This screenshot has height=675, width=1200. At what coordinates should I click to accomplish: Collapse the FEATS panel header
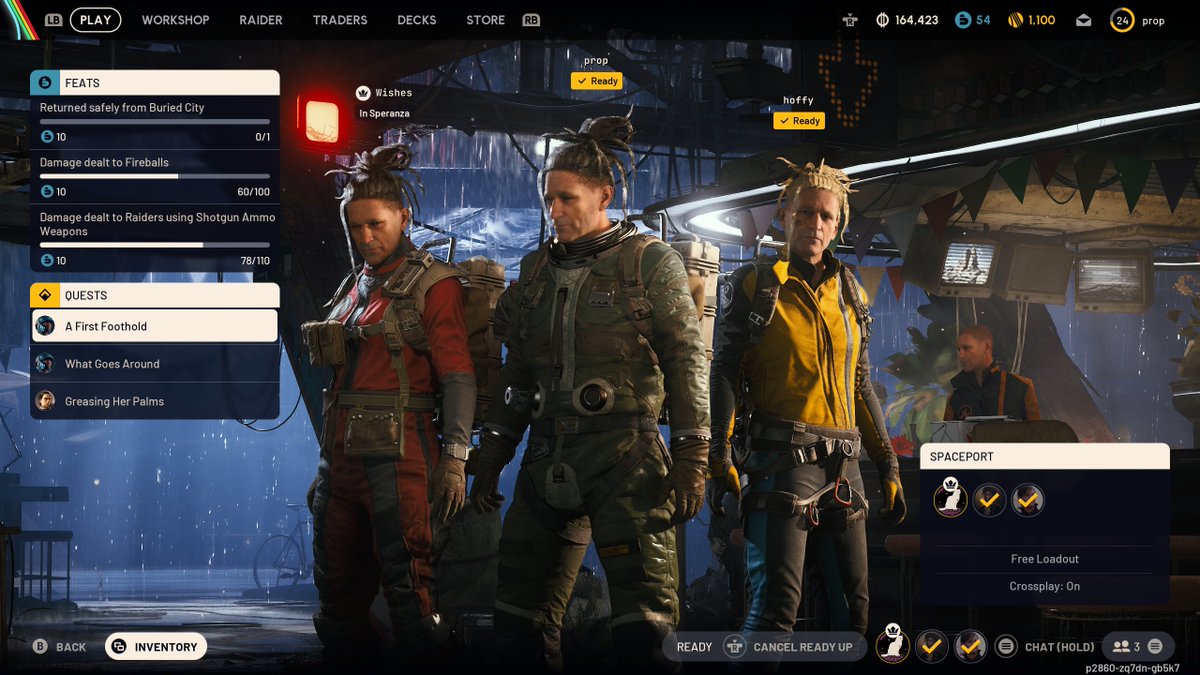tap(155, 83)
